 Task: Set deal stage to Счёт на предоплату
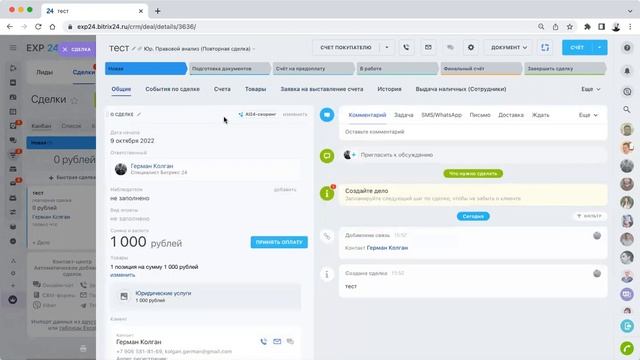click(313, 69)
